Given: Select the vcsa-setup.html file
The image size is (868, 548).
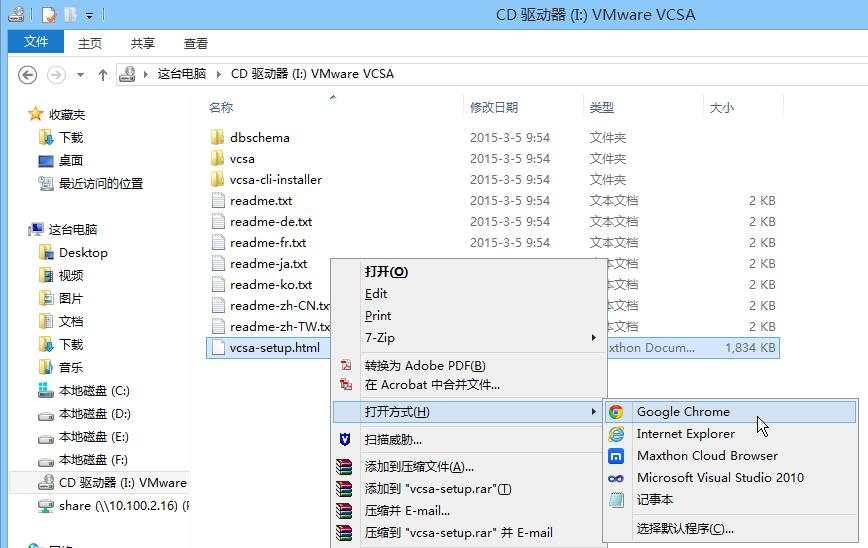Looking at the screenshot, I should click(x=275, y=348).
